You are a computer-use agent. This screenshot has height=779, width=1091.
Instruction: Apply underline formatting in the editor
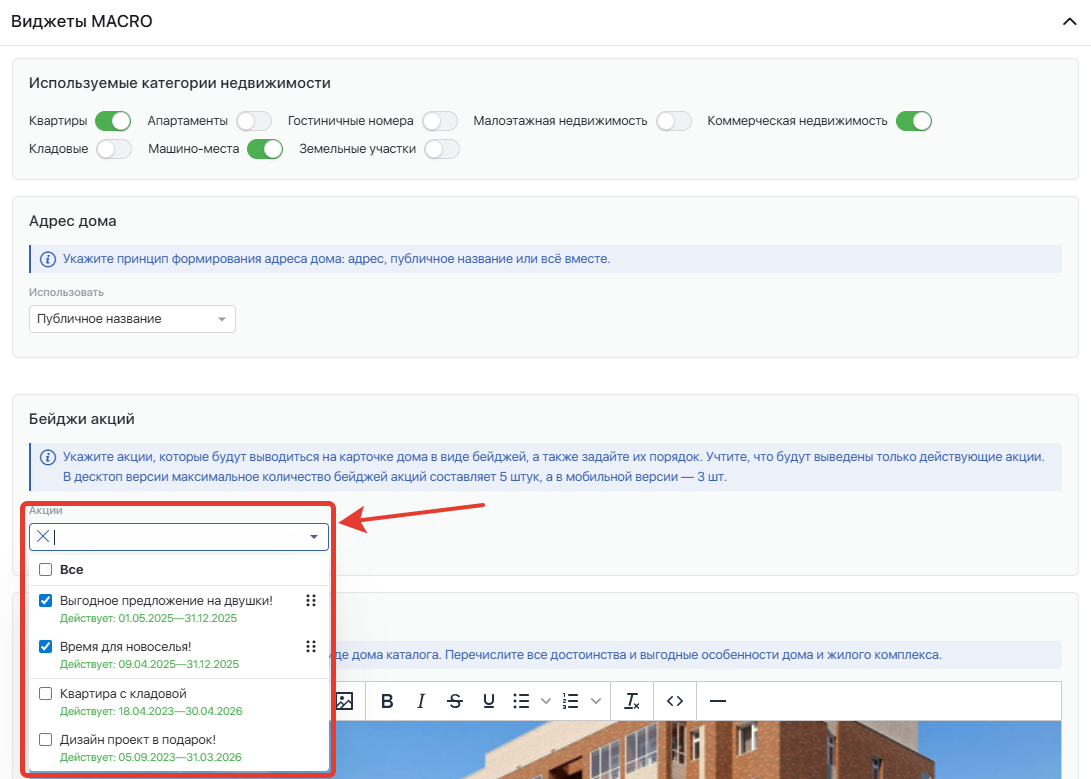pyautogui.click(x=489, y=701)
